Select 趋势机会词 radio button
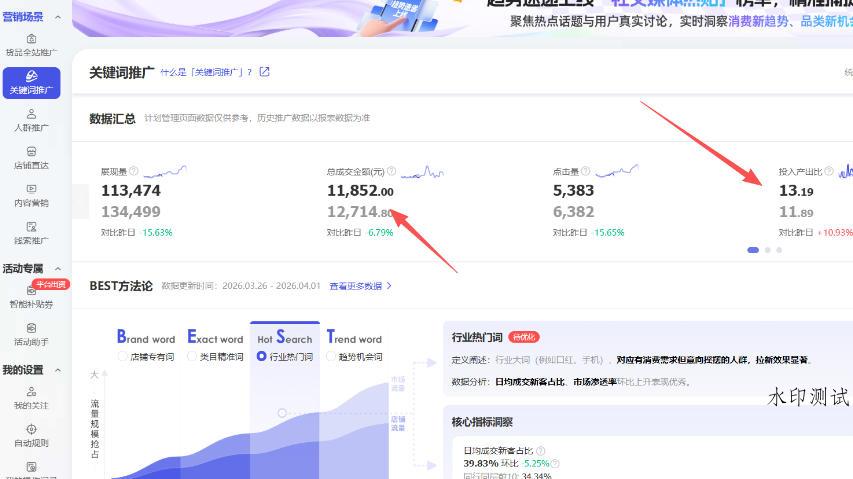Screen dimensions: 853x479 [x=331, y=357]
